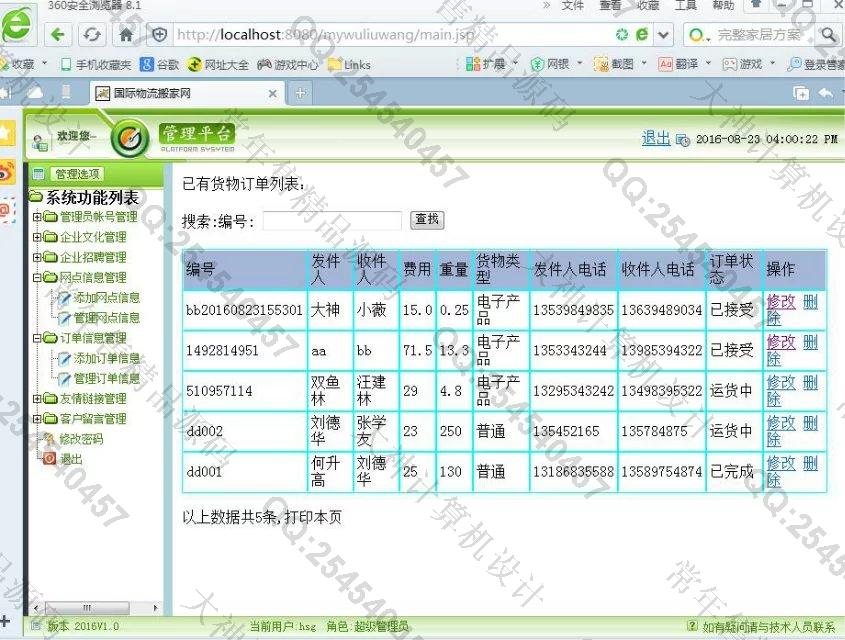Click the 编号 search input field
845x640 pixels.
coord(332,220)
